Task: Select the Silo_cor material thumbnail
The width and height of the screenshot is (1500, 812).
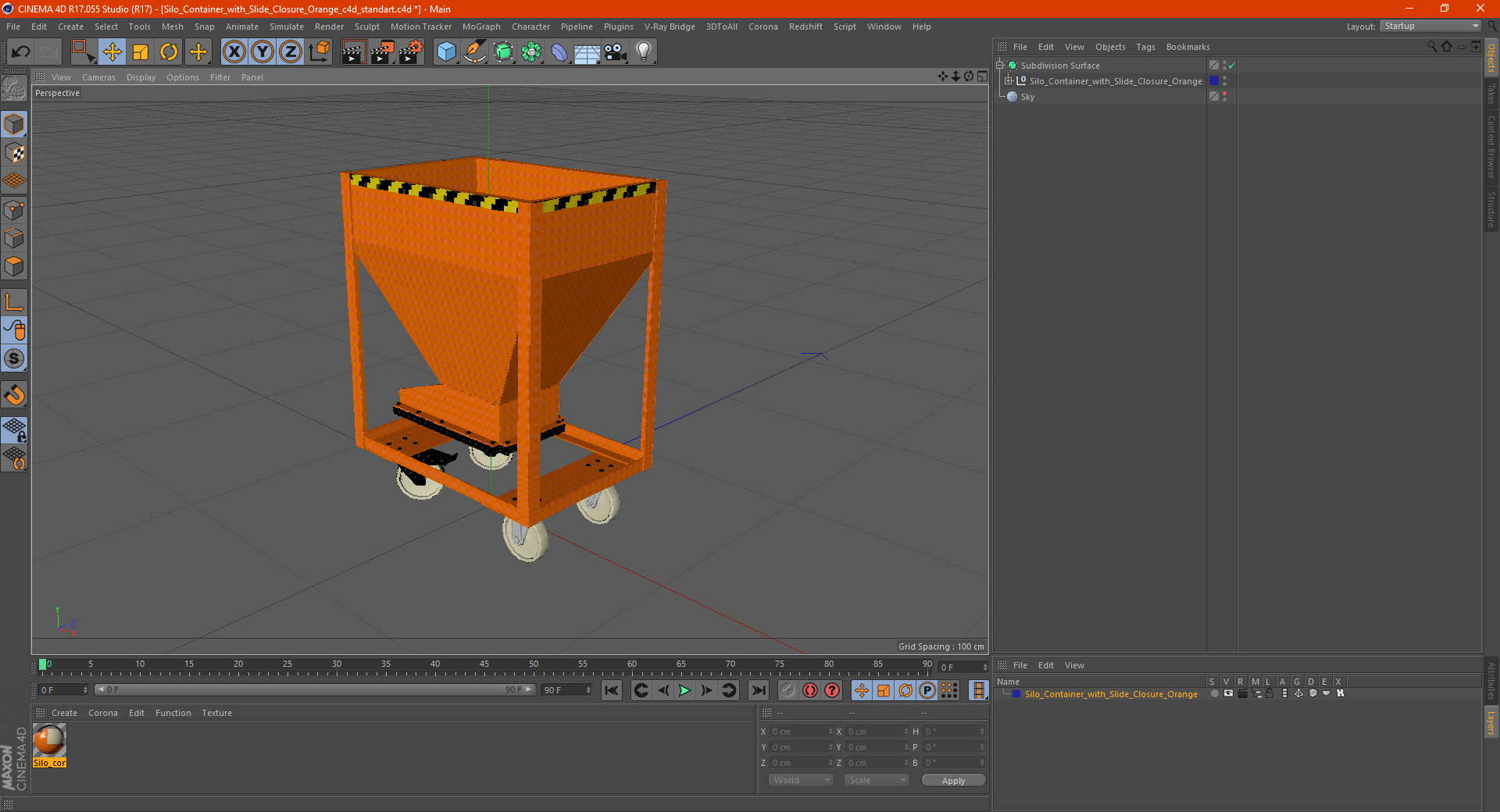Action: [x=49, y=740]
